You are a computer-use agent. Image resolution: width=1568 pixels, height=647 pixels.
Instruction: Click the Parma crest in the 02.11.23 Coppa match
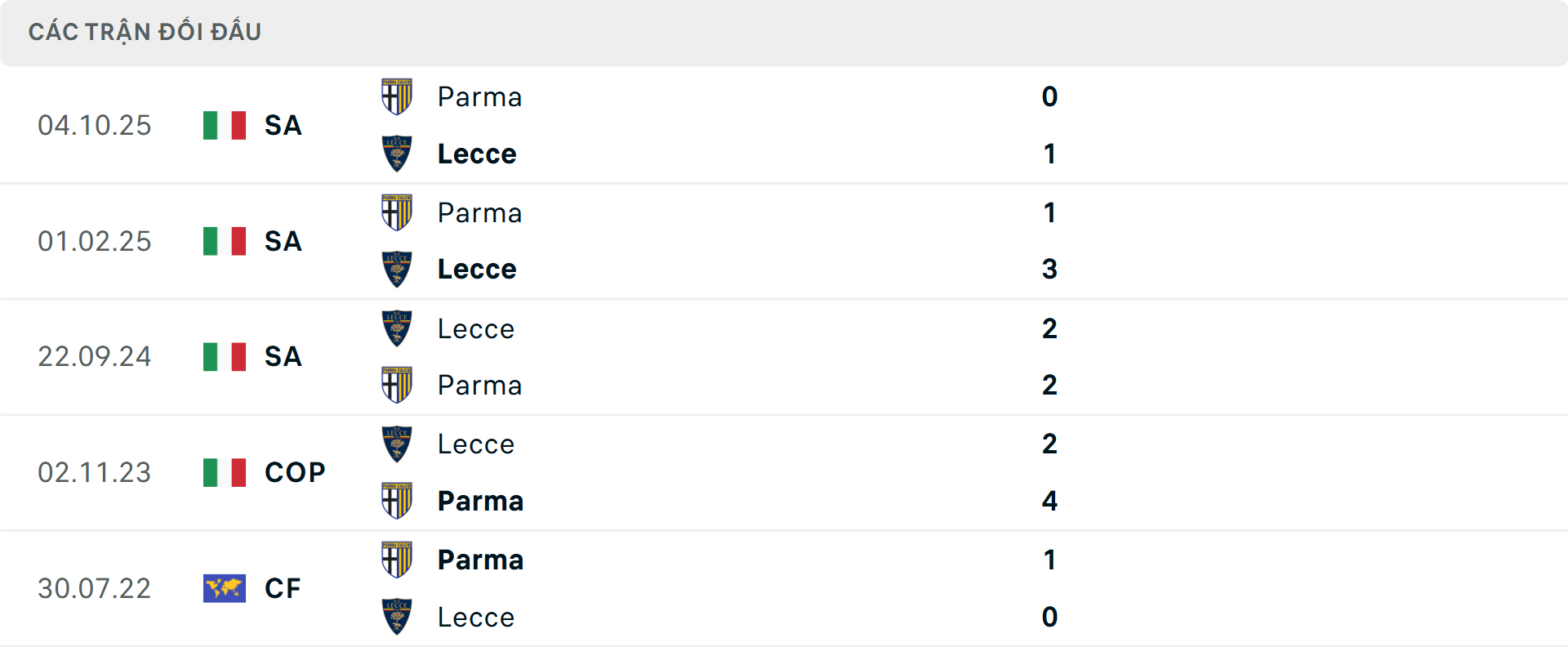pyautogui.click(x=397, y=501)
